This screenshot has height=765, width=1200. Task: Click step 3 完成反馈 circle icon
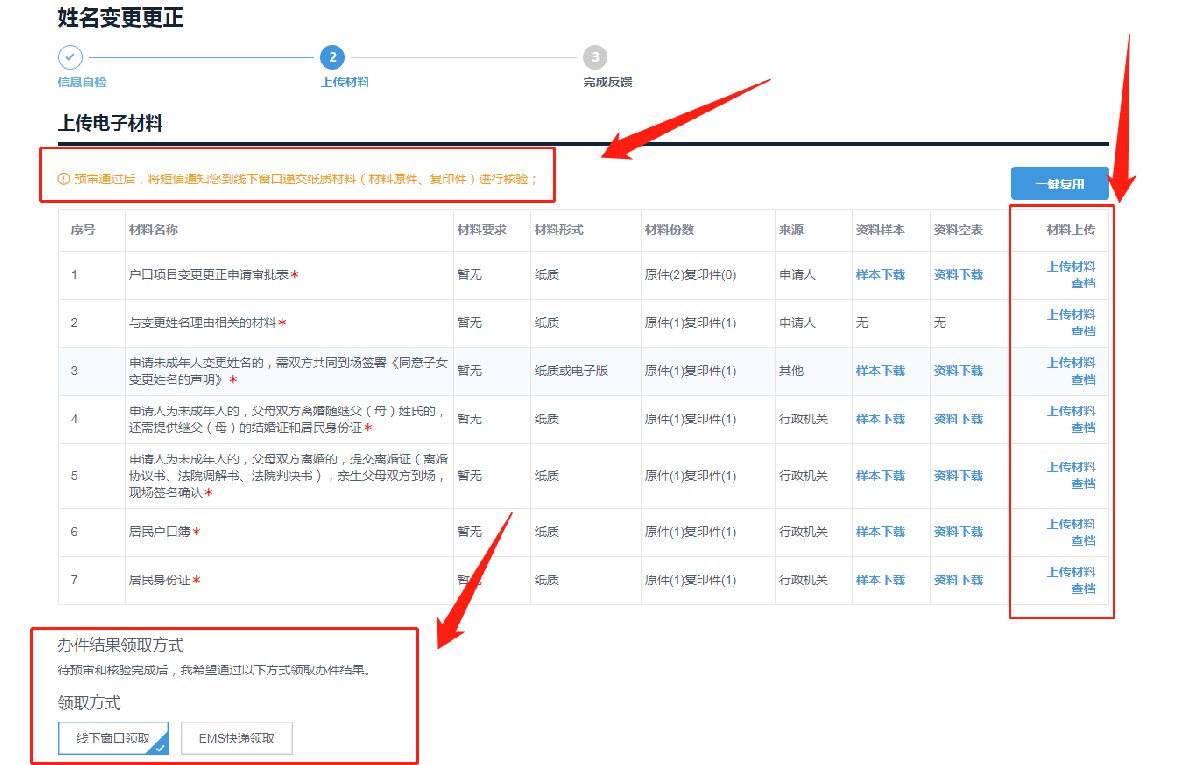pyautogui.click(x=595, y=57)
